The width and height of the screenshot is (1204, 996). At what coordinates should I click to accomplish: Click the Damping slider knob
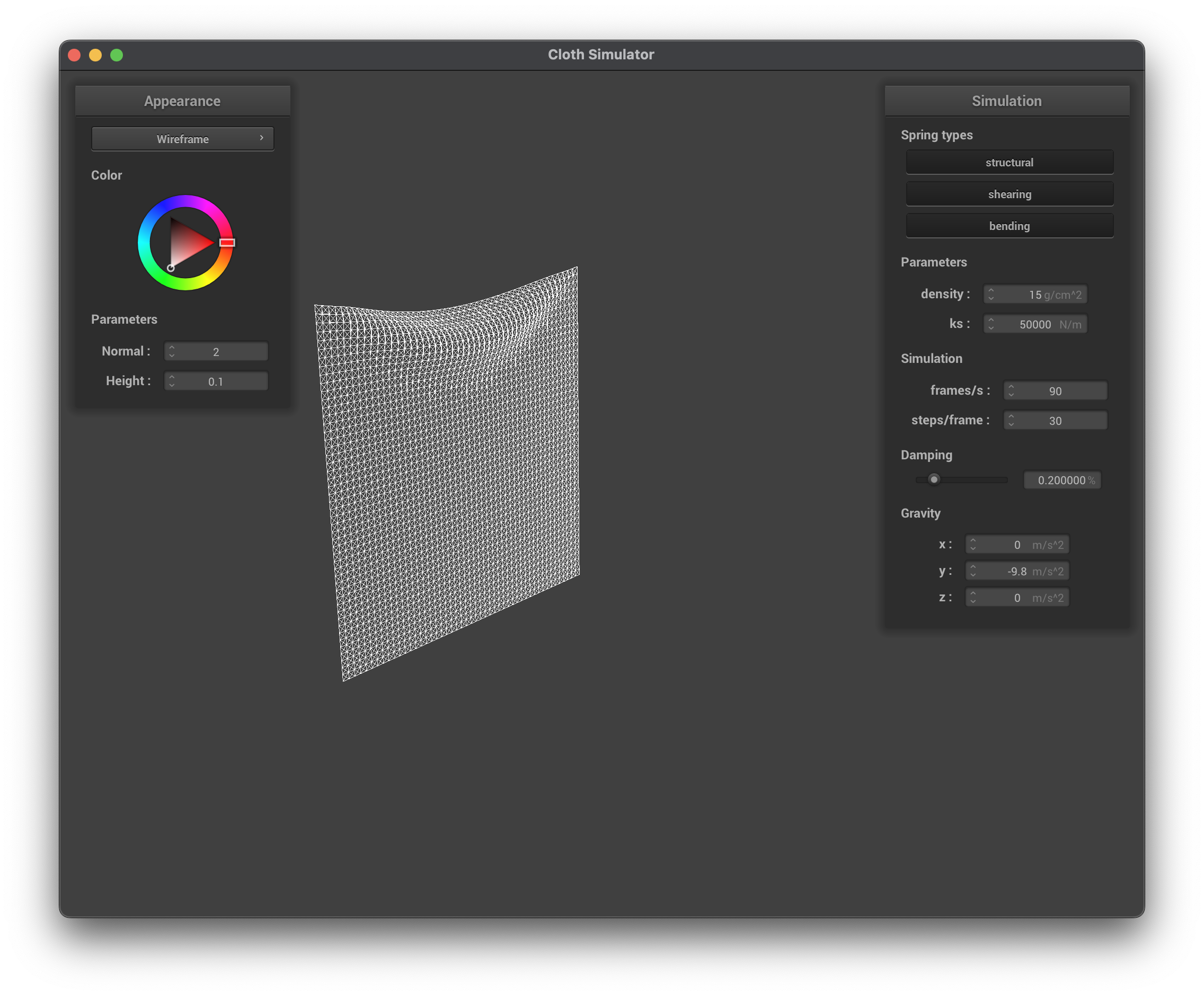[x=934, y=479]
